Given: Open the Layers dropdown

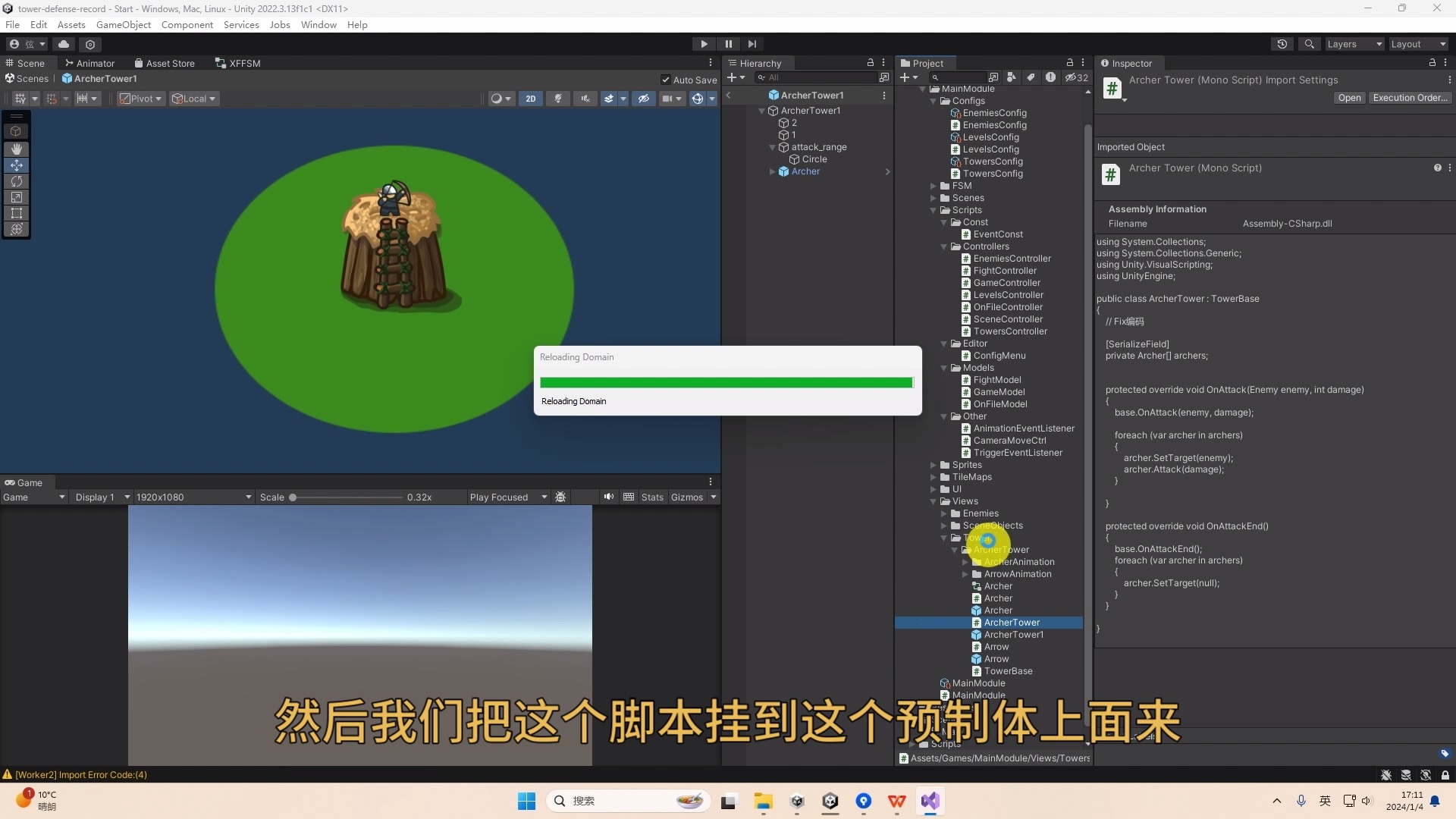Looking at the screenshot, I should click(x=1353, y=44).
